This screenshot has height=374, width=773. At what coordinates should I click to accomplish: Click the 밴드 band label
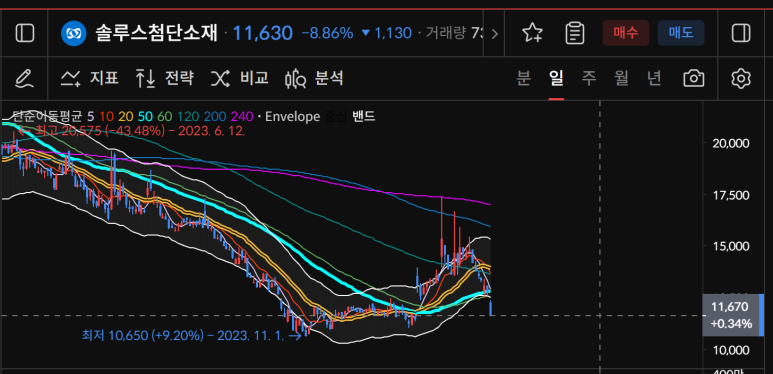(x=364, y=117)
